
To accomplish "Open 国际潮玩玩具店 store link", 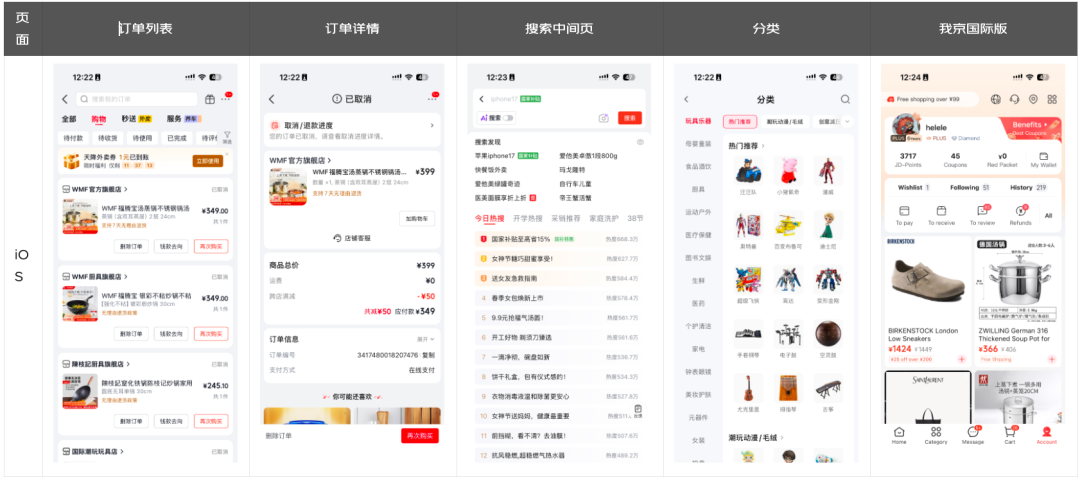I will coord(93,452).
